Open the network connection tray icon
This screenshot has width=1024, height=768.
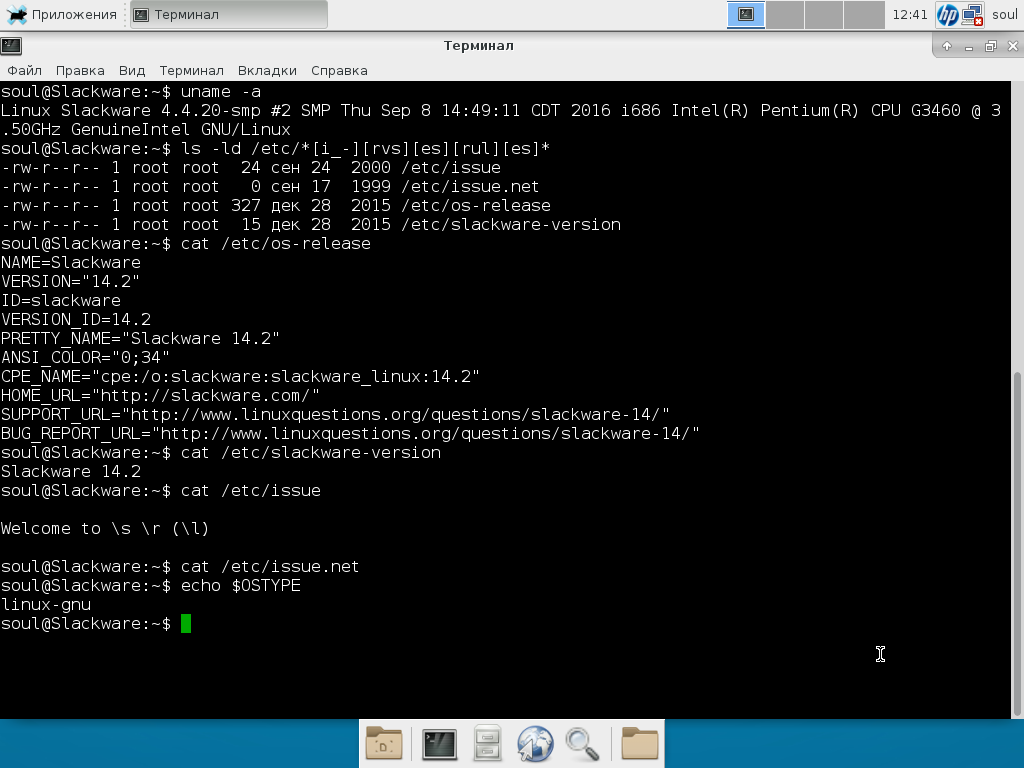point(973,14)
